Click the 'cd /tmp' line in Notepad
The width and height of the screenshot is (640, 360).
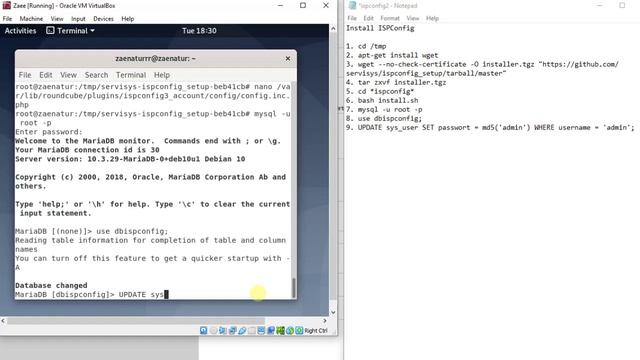pos(366,46)
